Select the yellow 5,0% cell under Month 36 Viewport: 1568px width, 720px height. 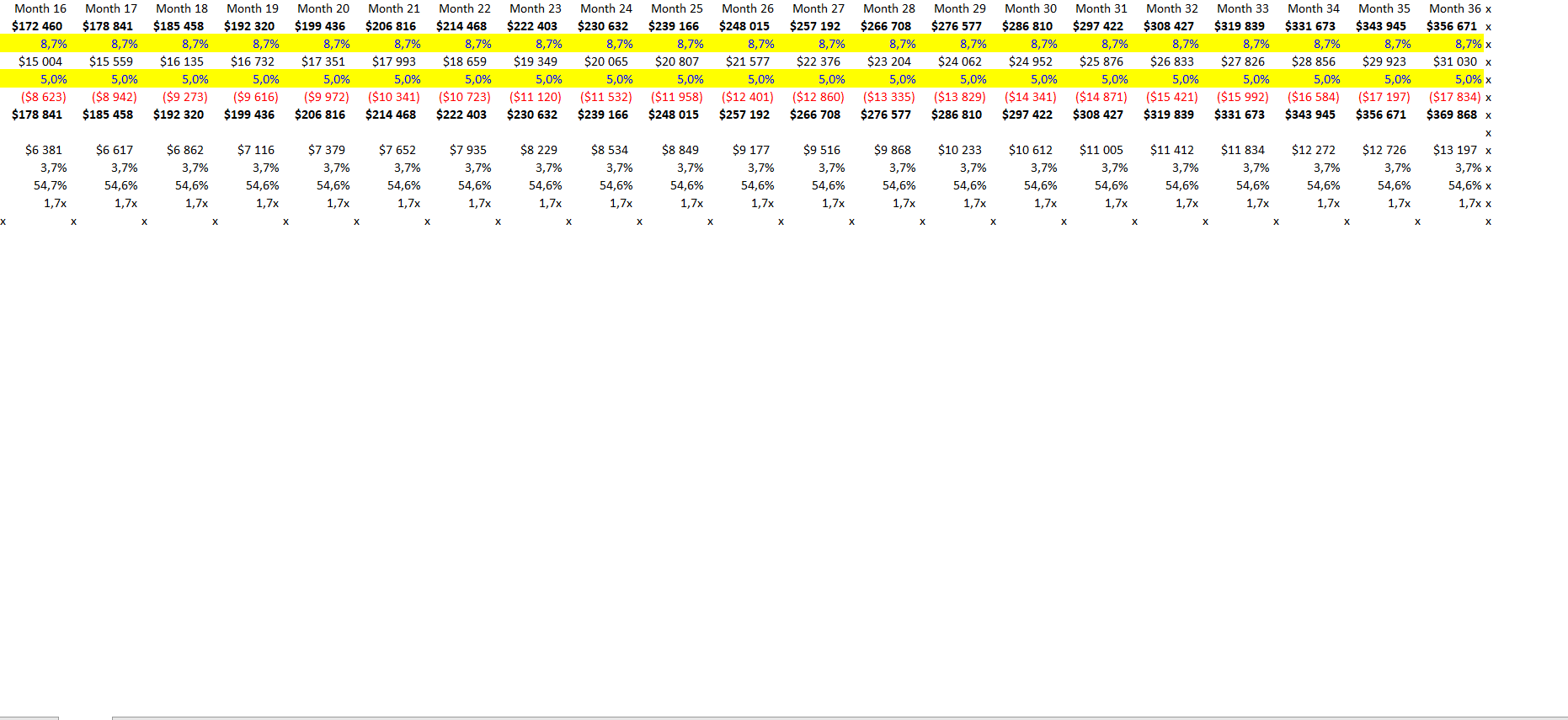(1469, 79)
